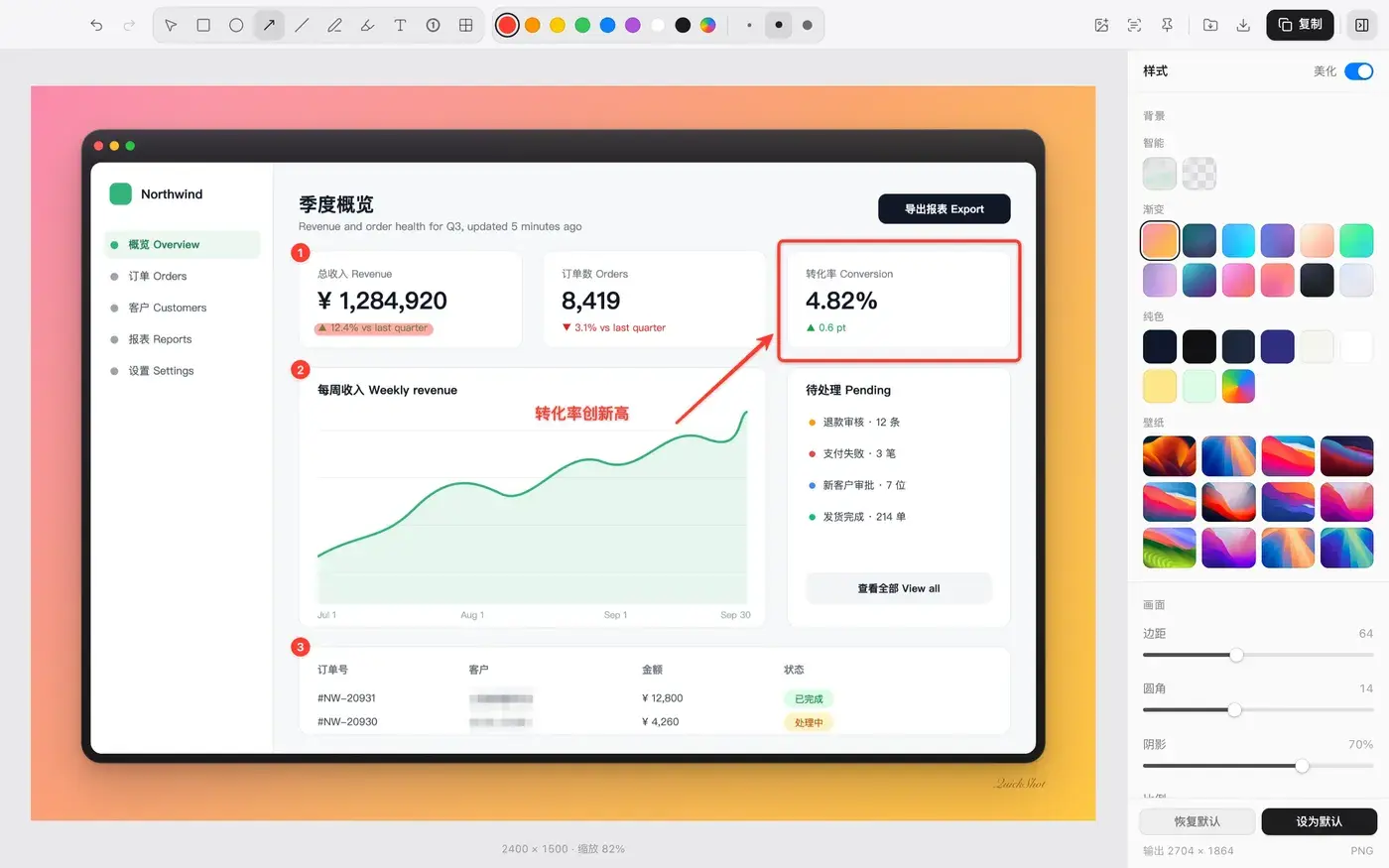Pick the black annotation color

point(683,25)
